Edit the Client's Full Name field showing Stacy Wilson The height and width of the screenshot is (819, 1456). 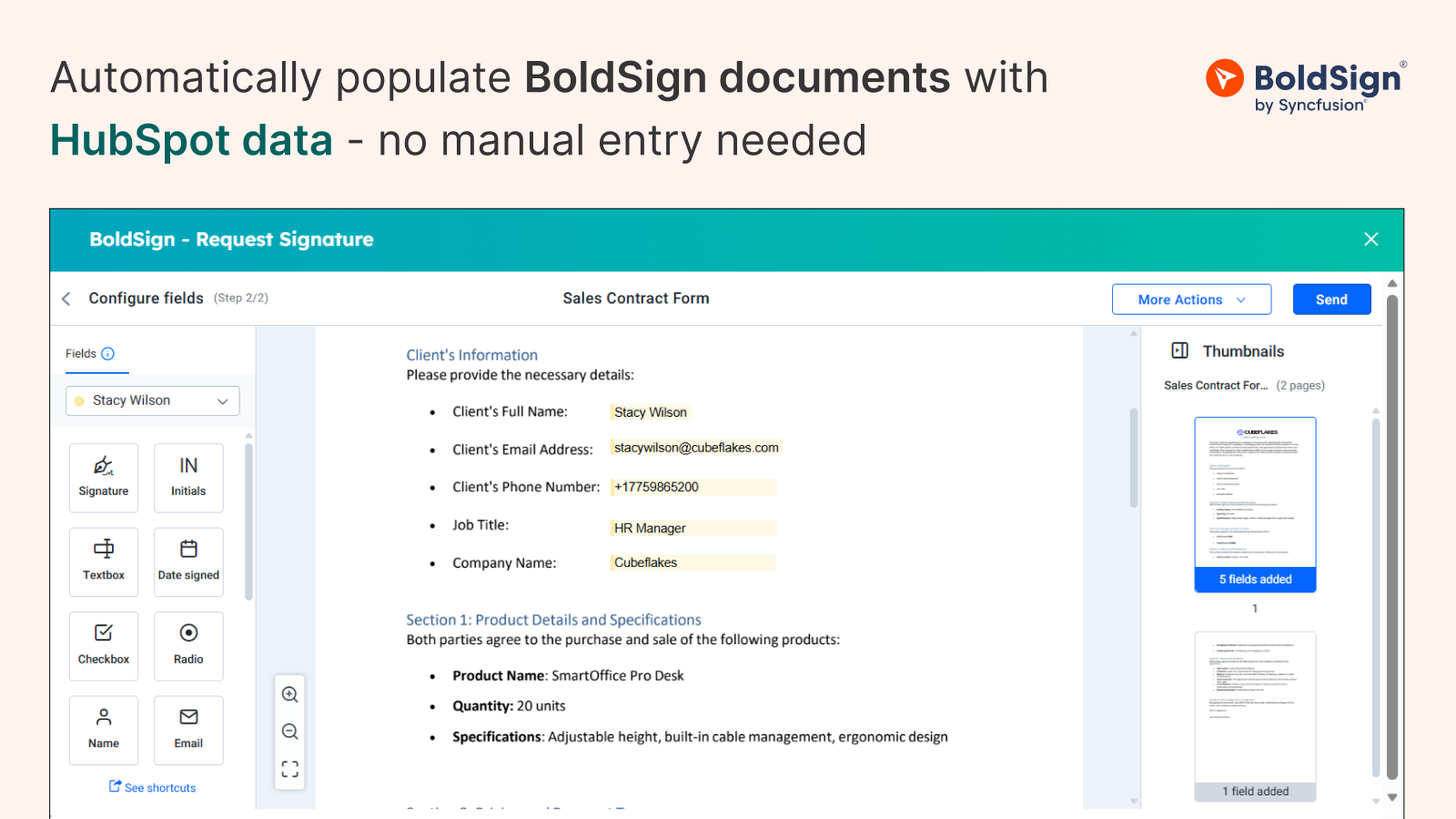(651, 411)
